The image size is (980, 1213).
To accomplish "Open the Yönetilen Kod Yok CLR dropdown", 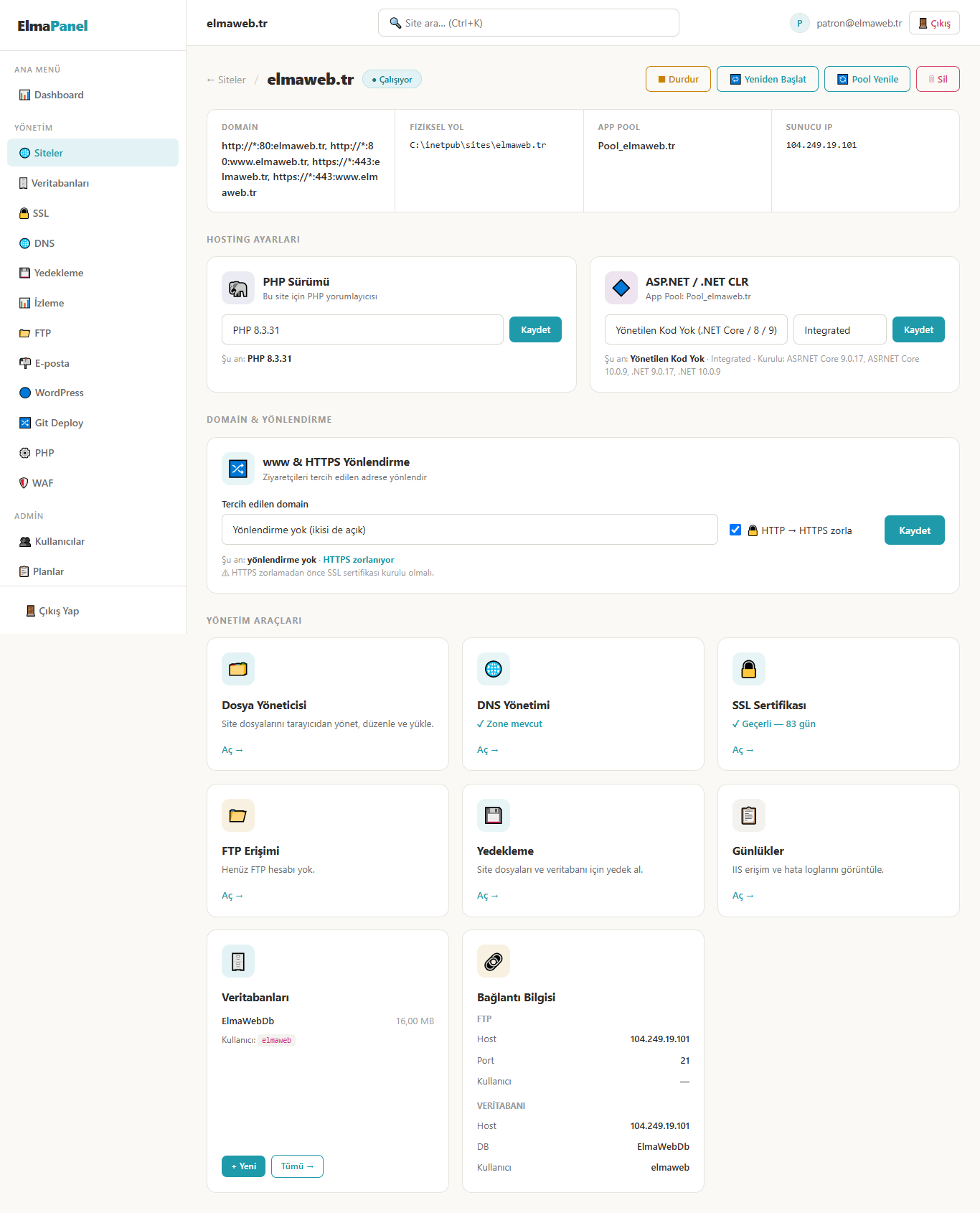I will 696,329.
